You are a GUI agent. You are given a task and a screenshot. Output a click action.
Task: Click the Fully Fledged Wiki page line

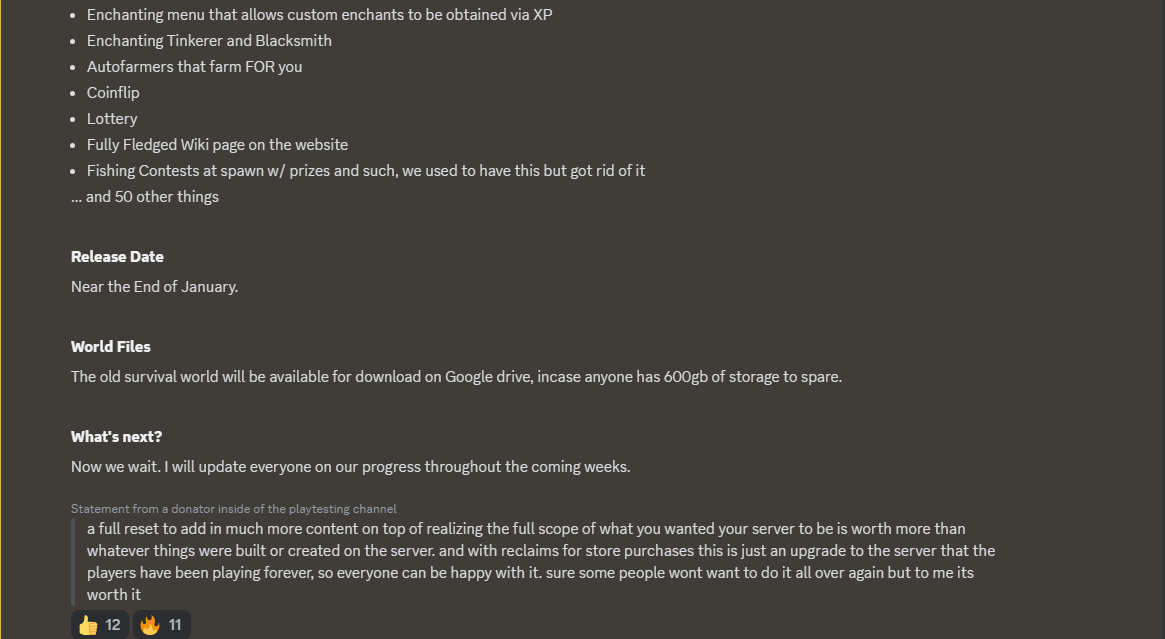[x=218, y=145]
